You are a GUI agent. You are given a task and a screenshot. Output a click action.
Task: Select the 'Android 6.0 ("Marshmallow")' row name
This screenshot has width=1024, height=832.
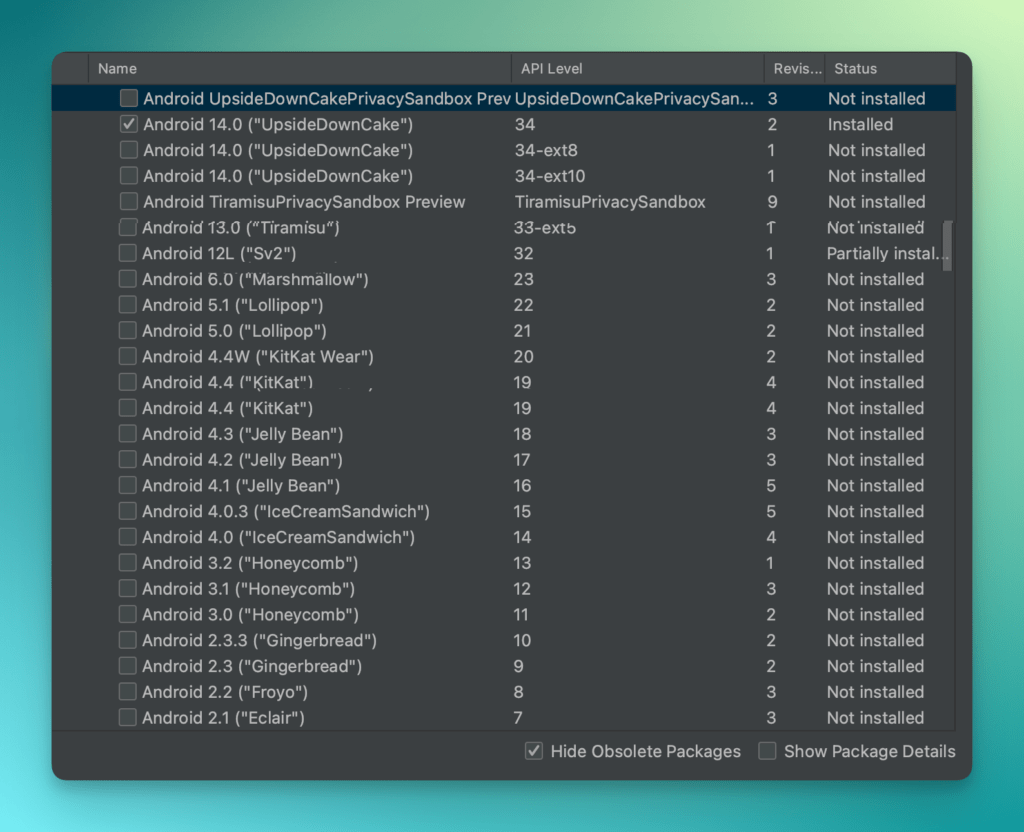click(255, 280)
